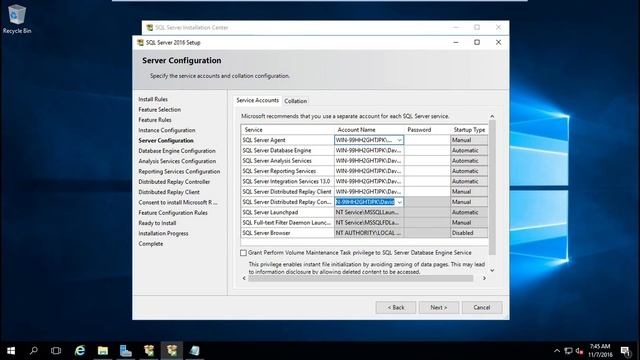640x360 pixels.
Task: Open Task View in taskbar
Action: tap(56, 351)
